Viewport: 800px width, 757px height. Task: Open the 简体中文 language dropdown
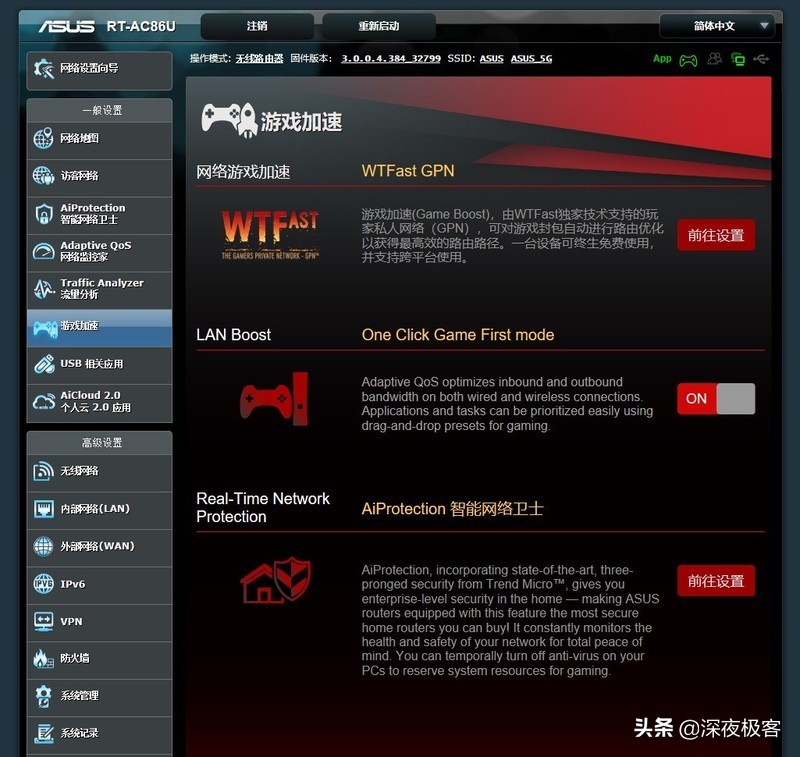(x=718, y=26)
